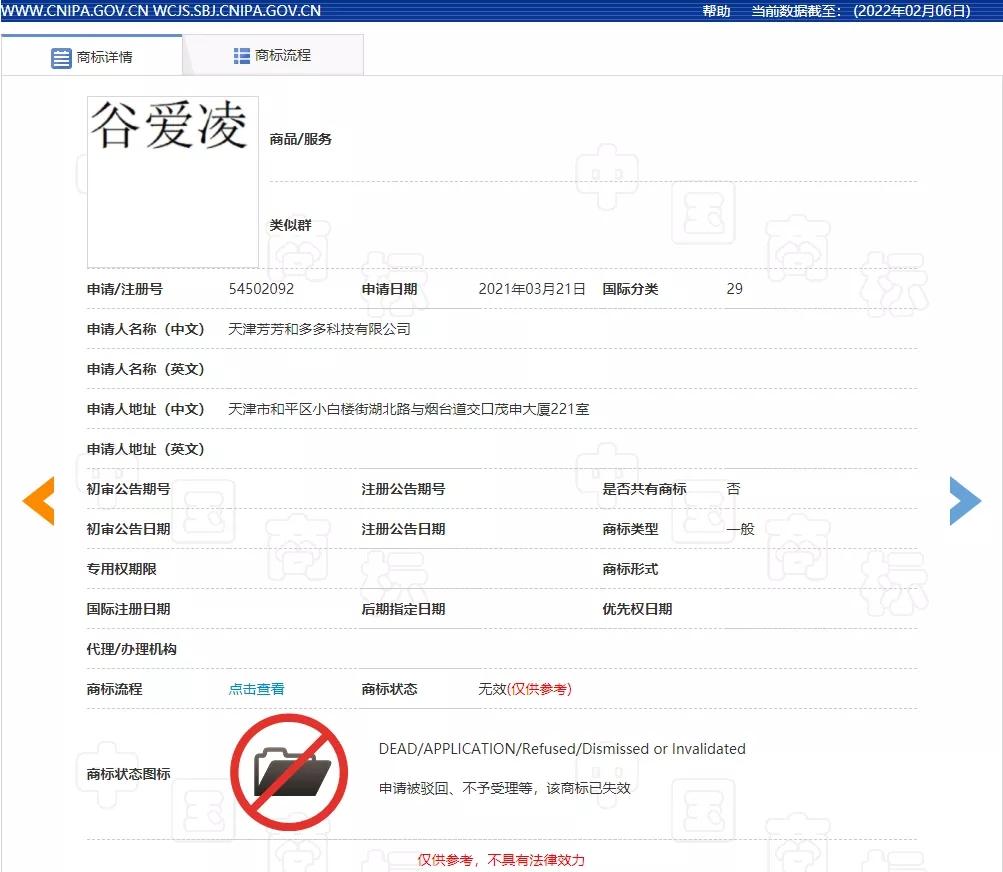The width and height of the screenshot is (1003, 872).
Task: Click the 代理/办理机构 label
Action: [x=131, y=649]
